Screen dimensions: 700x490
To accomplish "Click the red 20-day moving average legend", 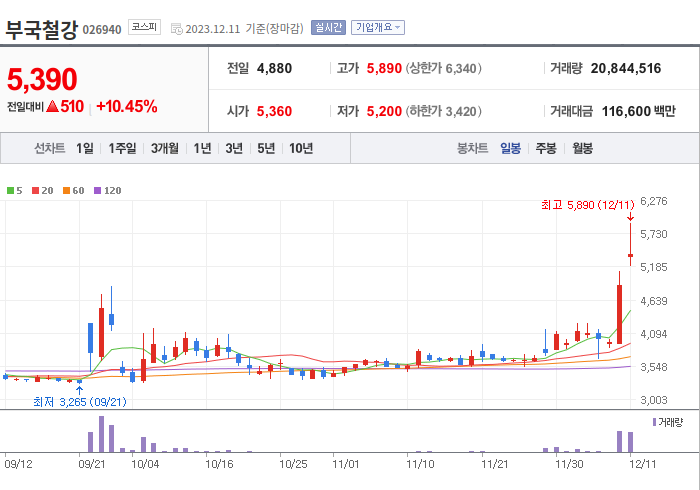I will [x=42, y=191].
